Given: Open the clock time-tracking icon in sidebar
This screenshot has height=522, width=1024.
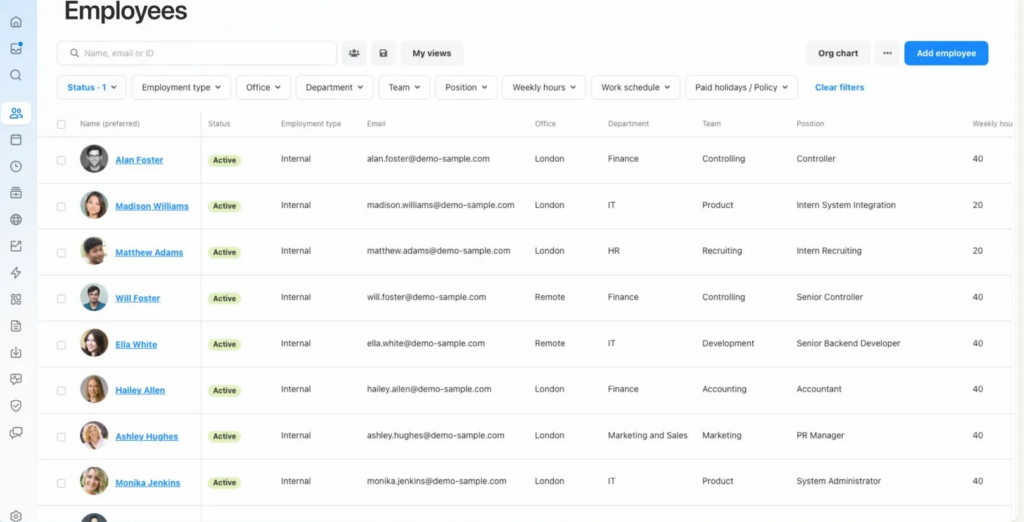Looking at the screenshot, I should coord(16,167).
